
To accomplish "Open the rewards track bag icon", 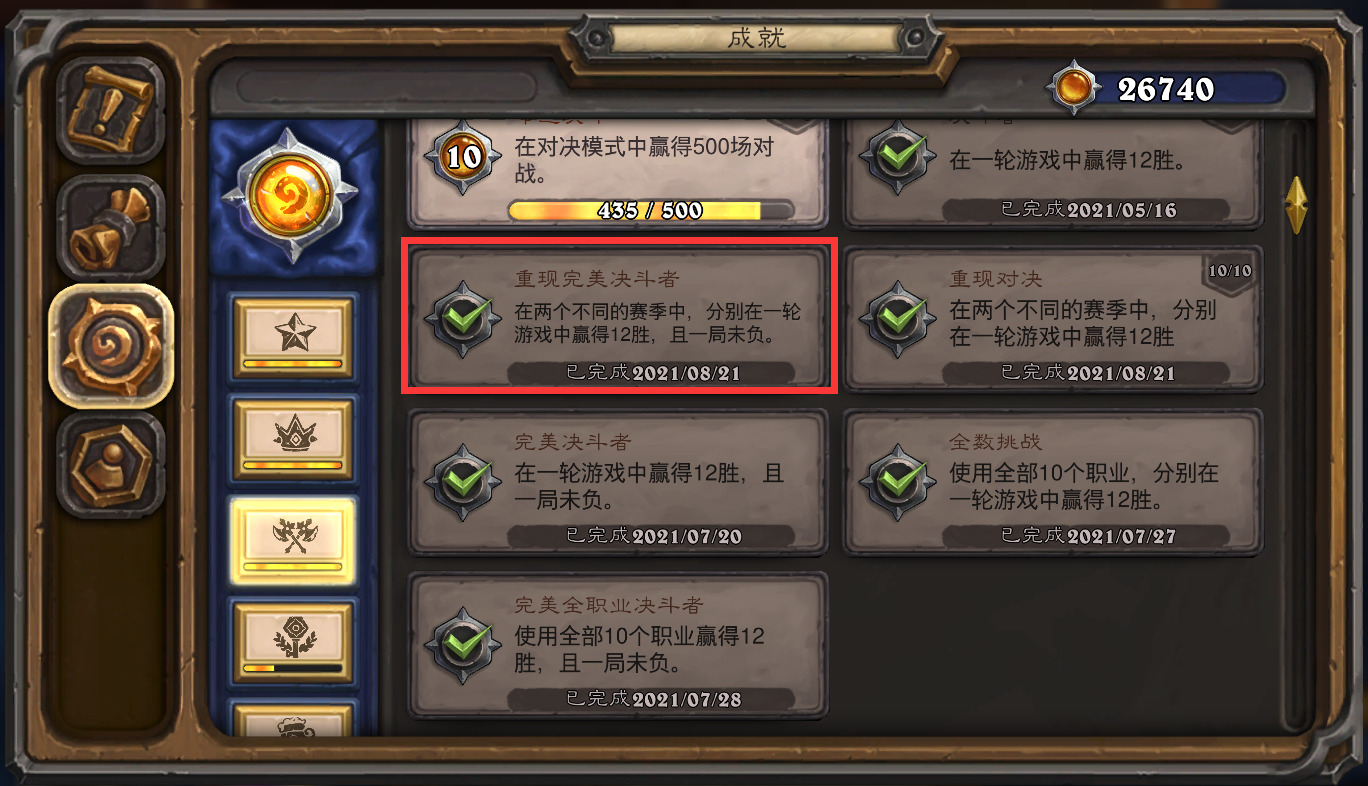I will click(x=110, y=228).
